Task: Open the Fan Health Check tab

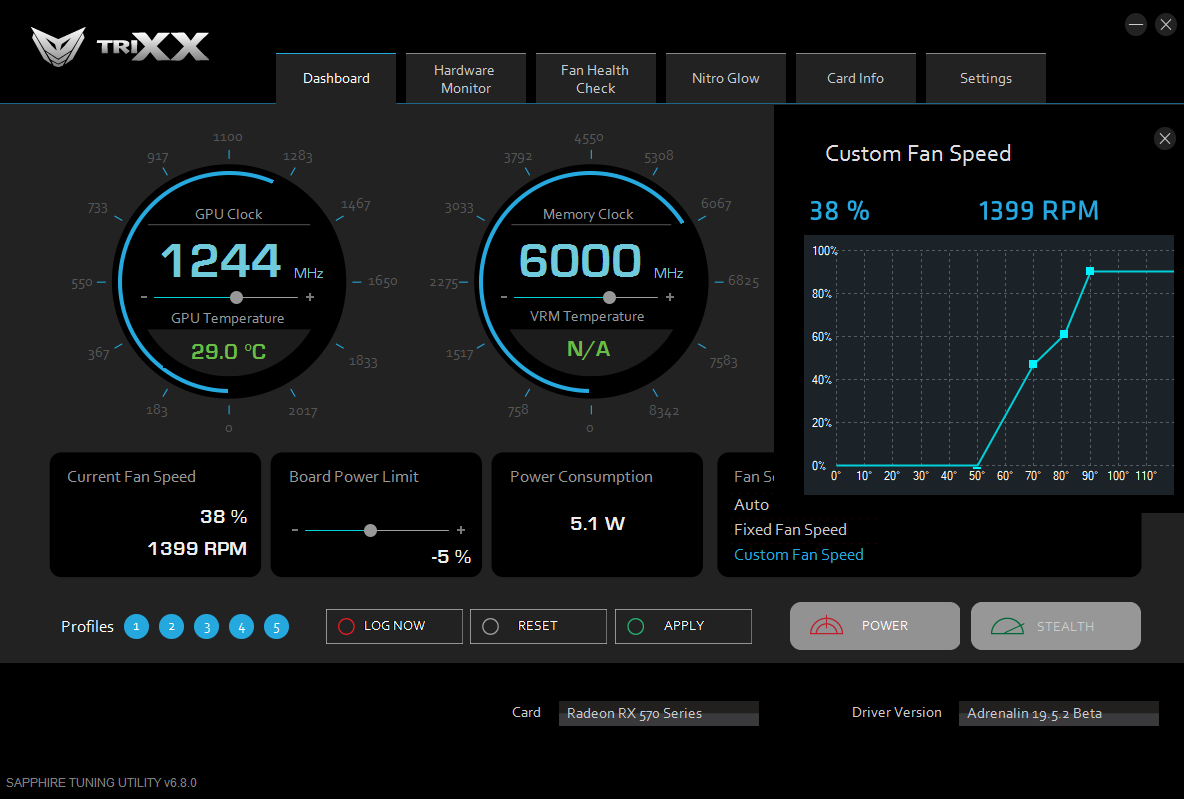Action: (596, 79)
